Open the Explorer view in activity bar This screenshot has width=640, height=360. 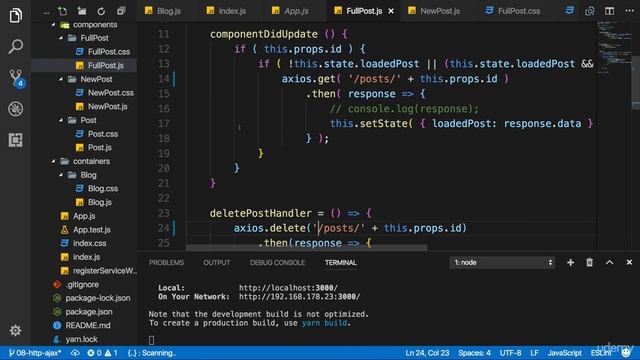[16, 16]
